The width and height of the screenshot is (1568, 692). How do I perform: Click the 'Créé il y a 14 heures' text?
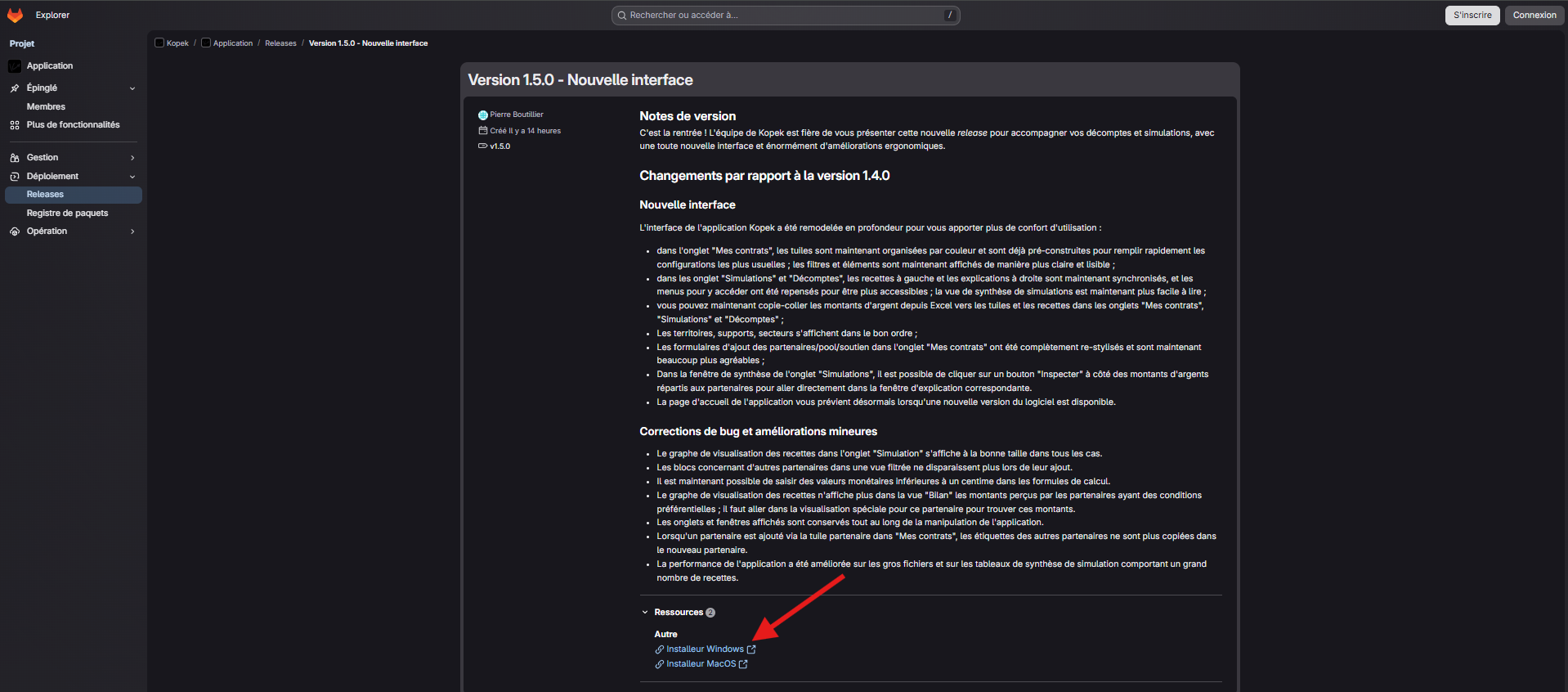click(x=525, y=131)
